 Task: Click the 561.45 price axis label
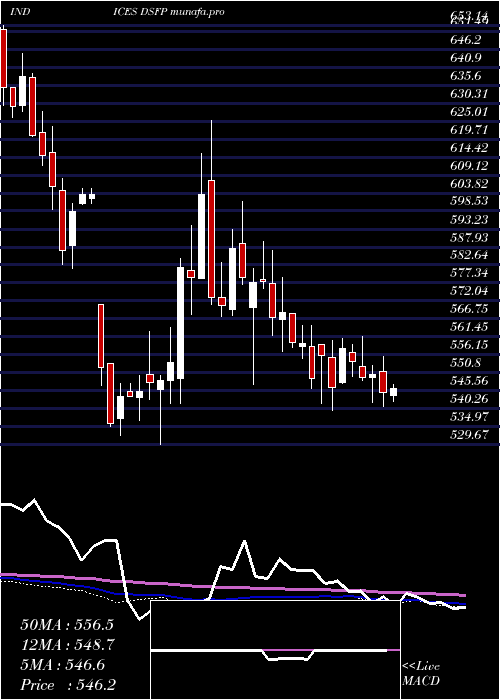click(x=469, y=327)
